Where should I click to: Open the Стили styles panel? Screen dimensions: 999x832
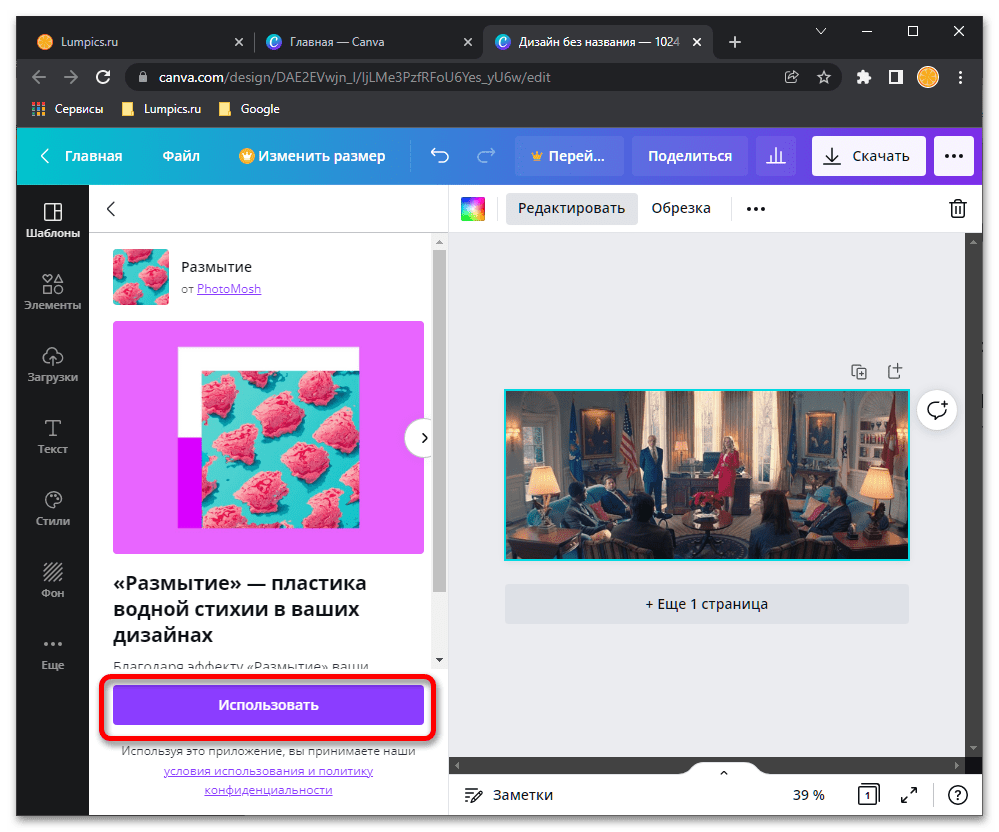coord(53,508)
